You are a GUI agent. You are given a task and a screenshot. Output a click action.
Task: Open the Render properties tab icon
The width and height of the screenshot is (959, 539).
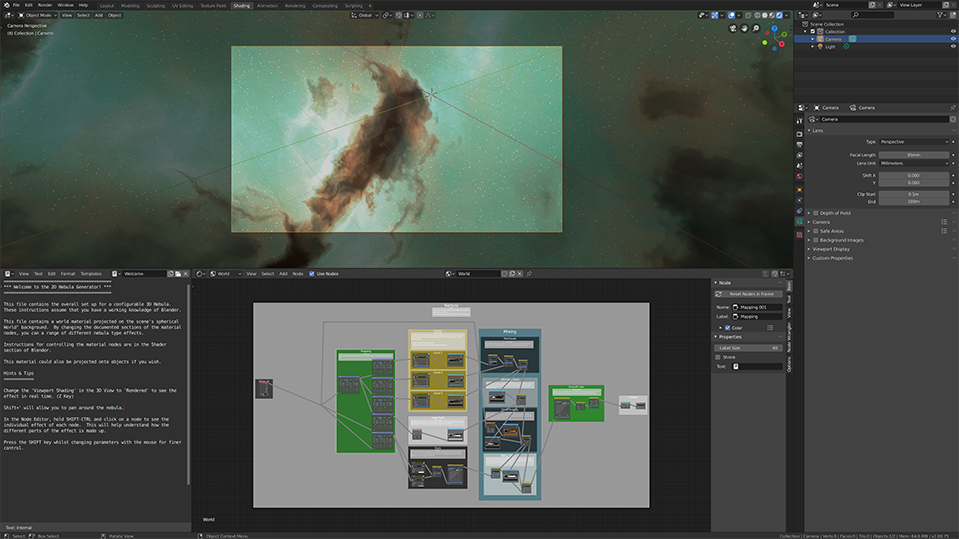799,134
